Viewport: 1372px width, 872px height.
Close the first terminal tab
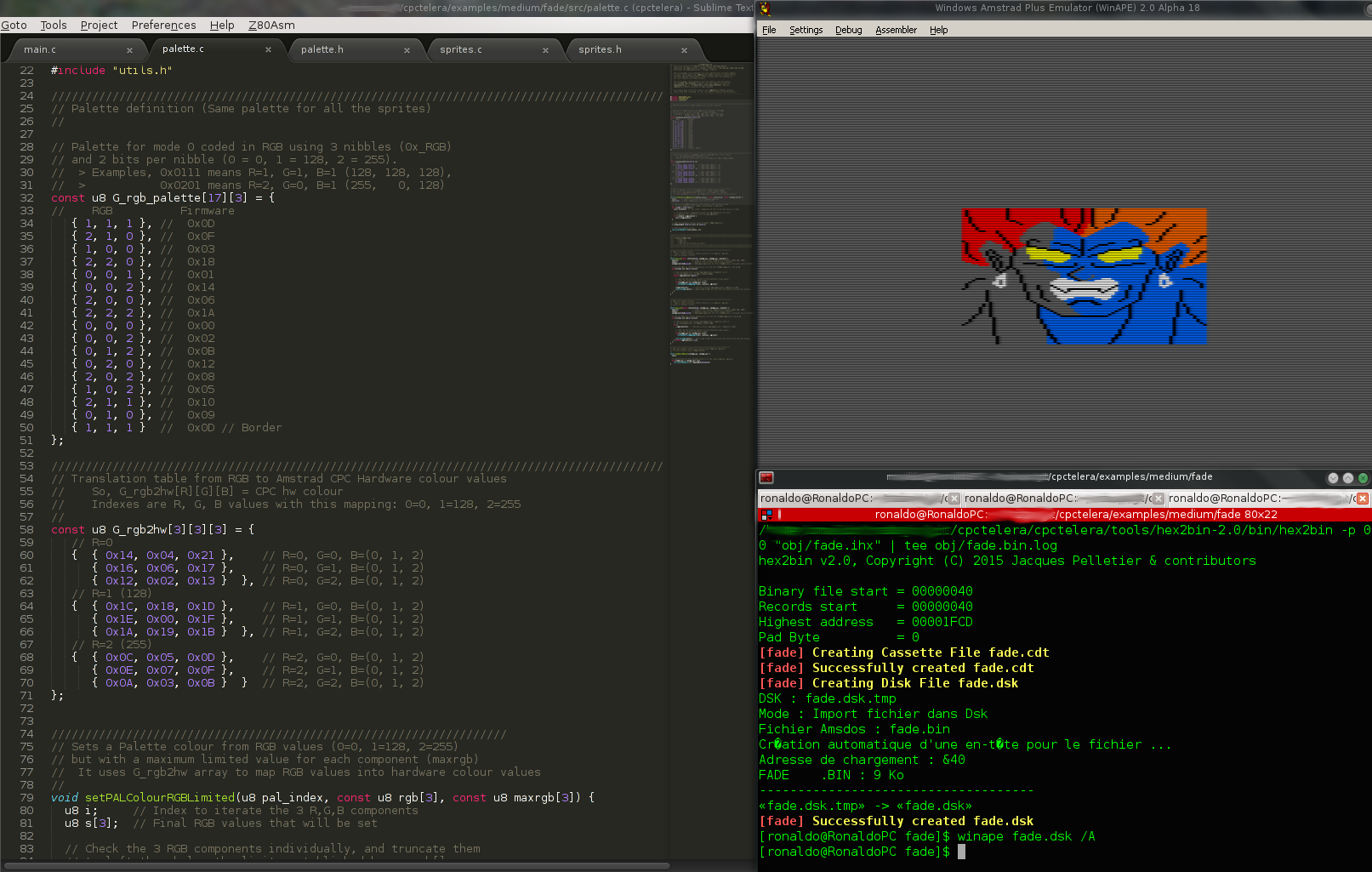coord(954,499)
